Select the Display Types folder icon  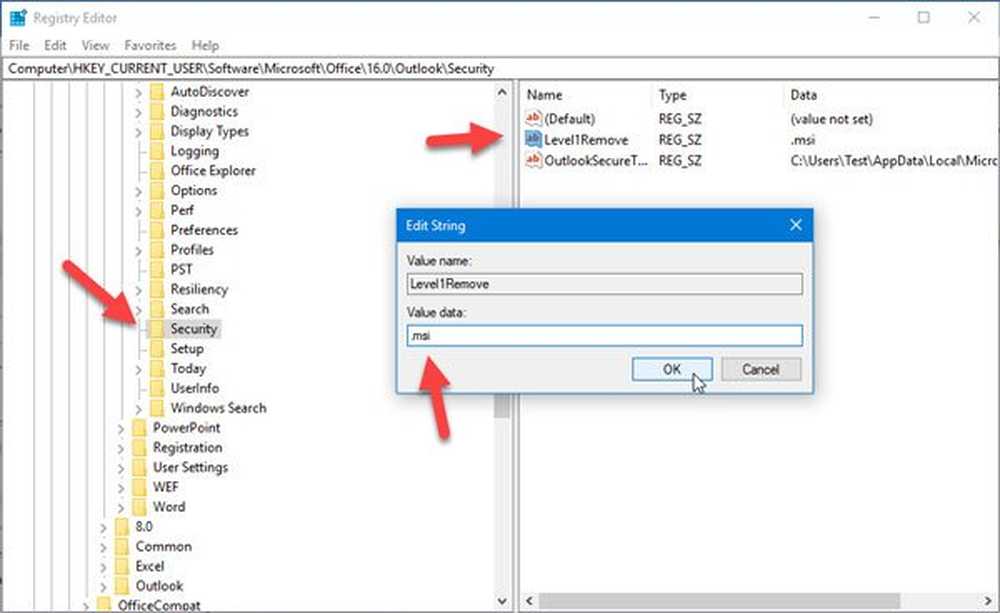coord(157,131)
